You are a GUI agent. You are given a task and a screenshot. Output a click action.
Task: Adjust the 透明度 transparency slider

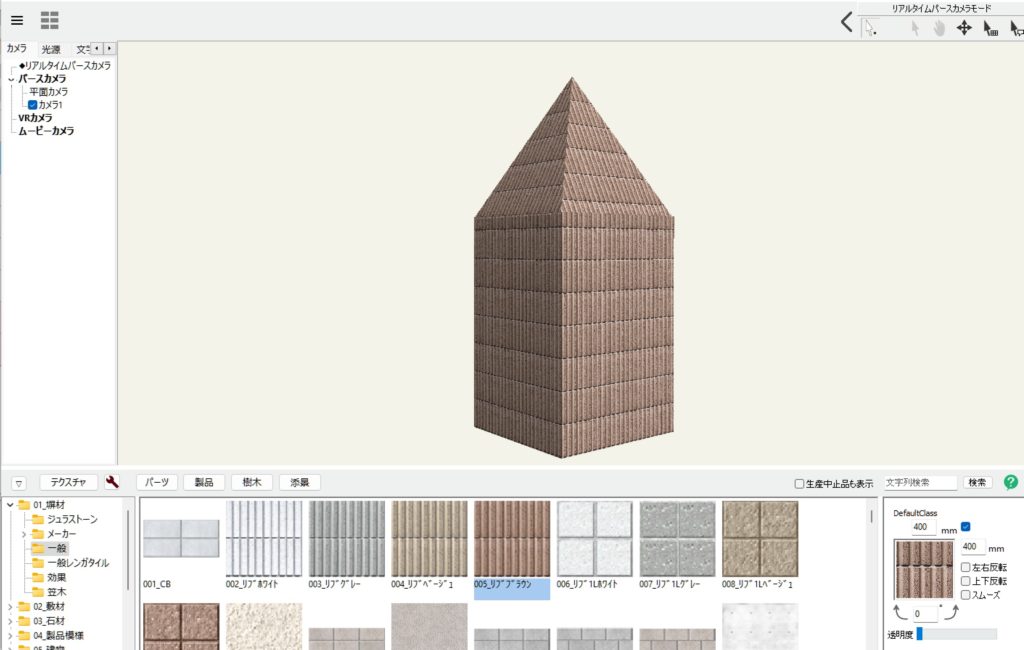(x=919, y=634)
